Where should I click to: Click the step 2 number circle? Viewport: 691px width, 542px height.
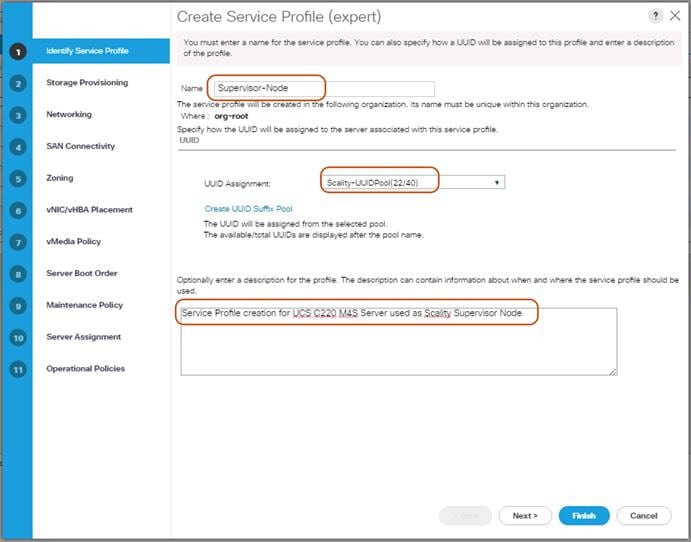17,83
